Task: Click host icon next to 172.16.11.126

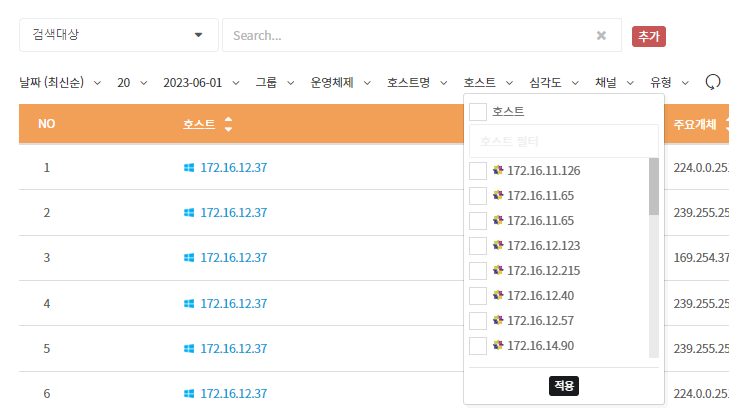Action: pyautogui.click(x=498, y=170)
